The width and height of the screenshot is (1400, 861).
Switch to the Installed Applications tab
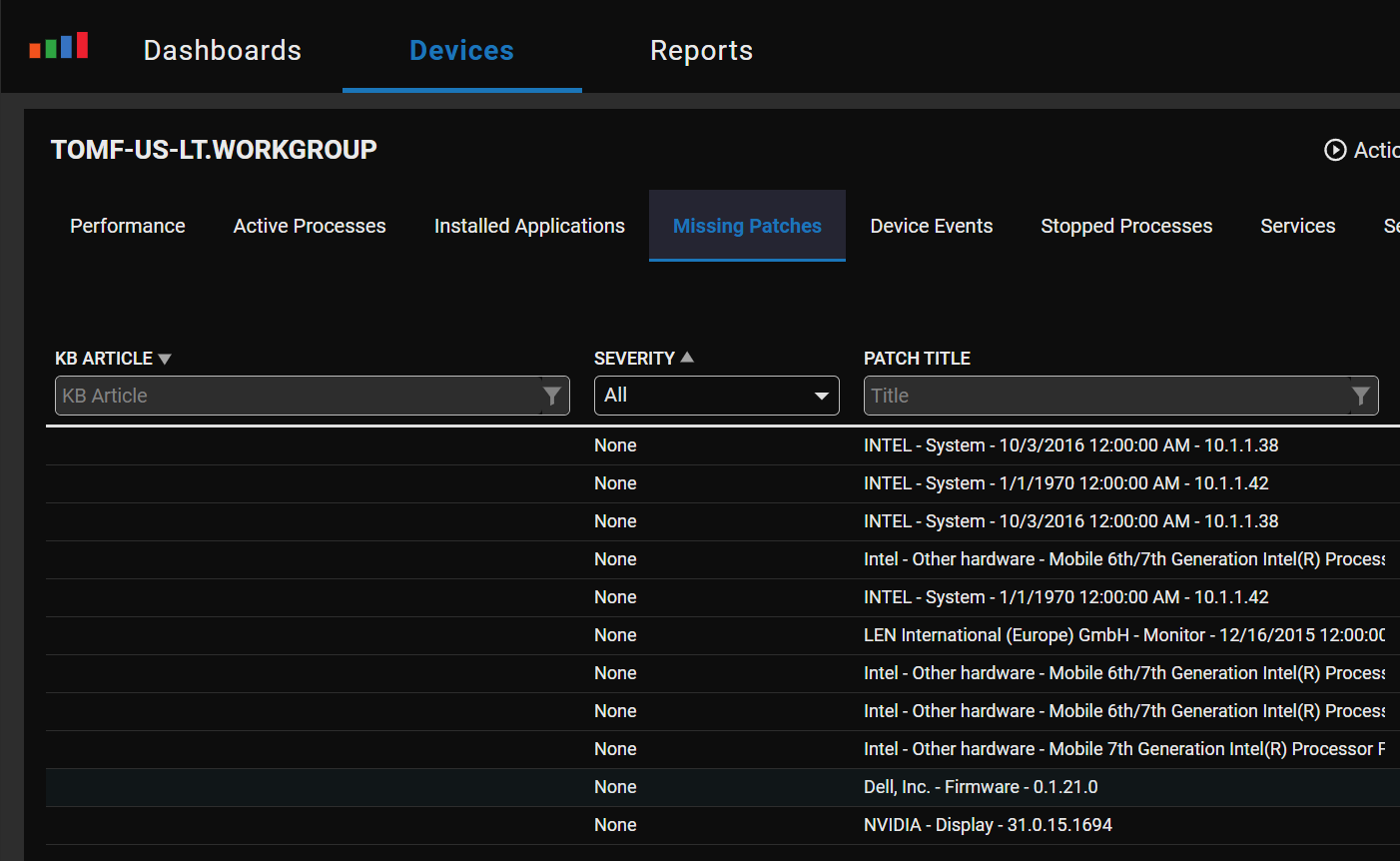coord(529,226)
